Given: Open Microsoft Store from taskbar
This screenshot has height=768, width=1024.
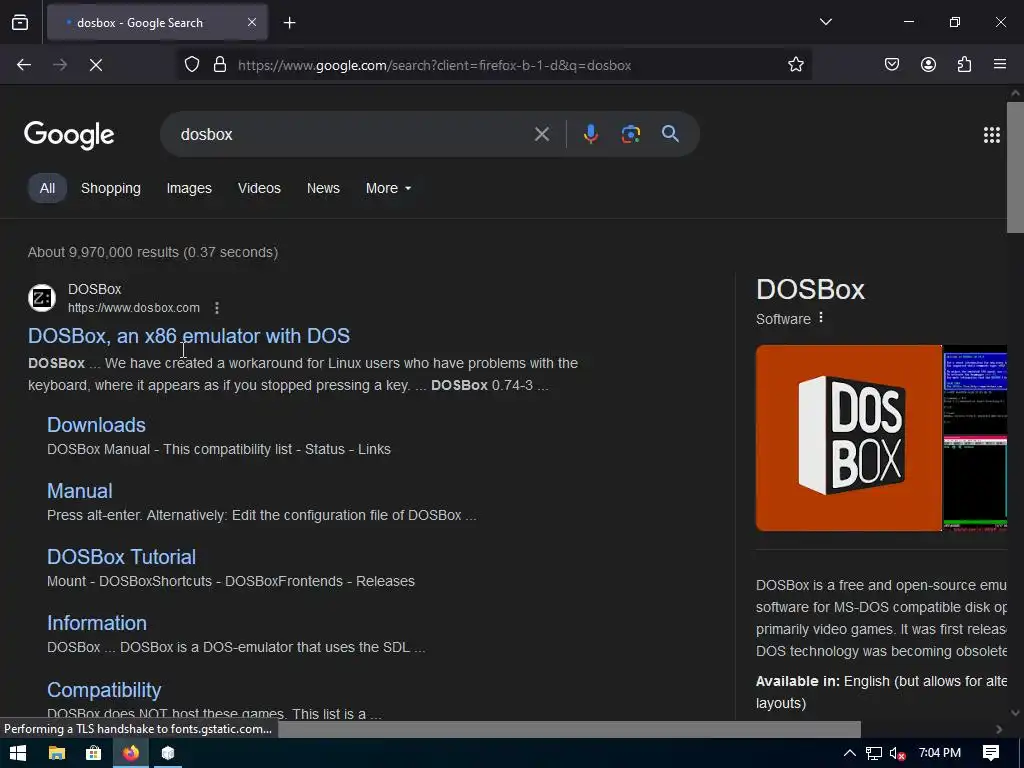Looking at the screenshot, I should [93, 753].
